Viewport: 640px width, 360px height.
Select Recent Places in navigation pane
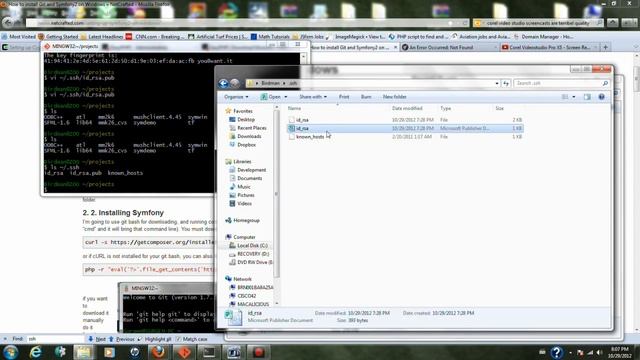(252, 128)
